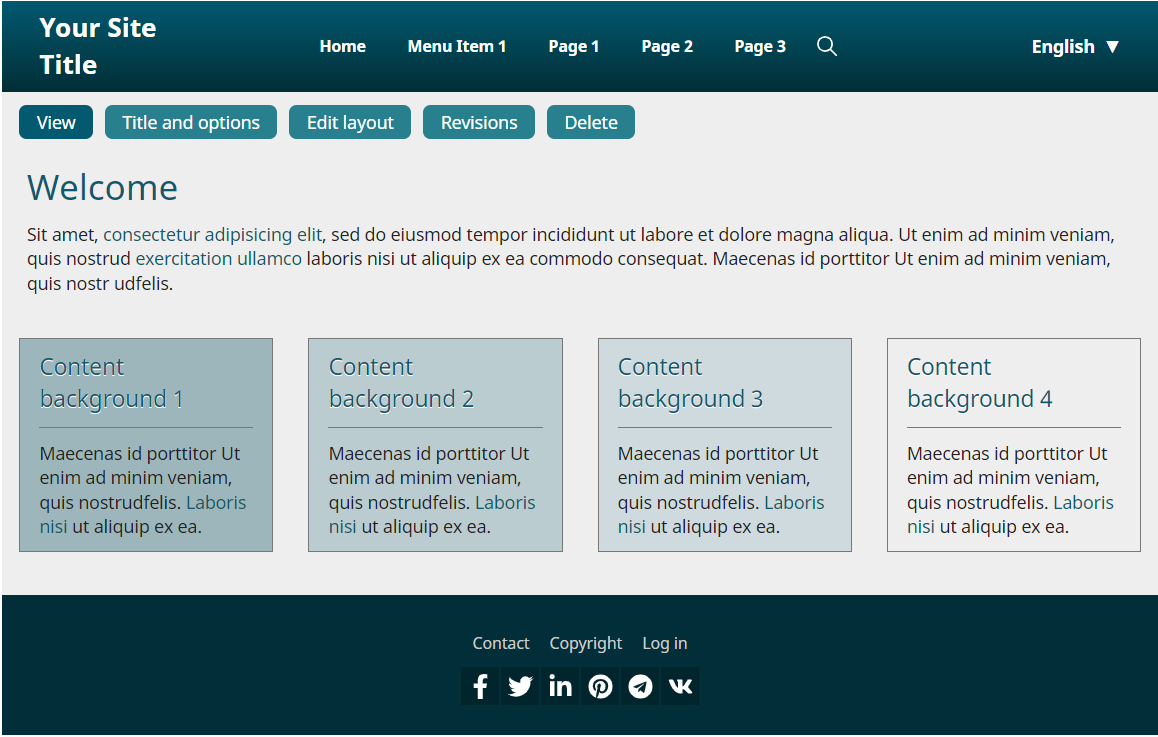Select the View tab
The height and width of the screenshot is (737, 1158).
click(x=56, y=122)
